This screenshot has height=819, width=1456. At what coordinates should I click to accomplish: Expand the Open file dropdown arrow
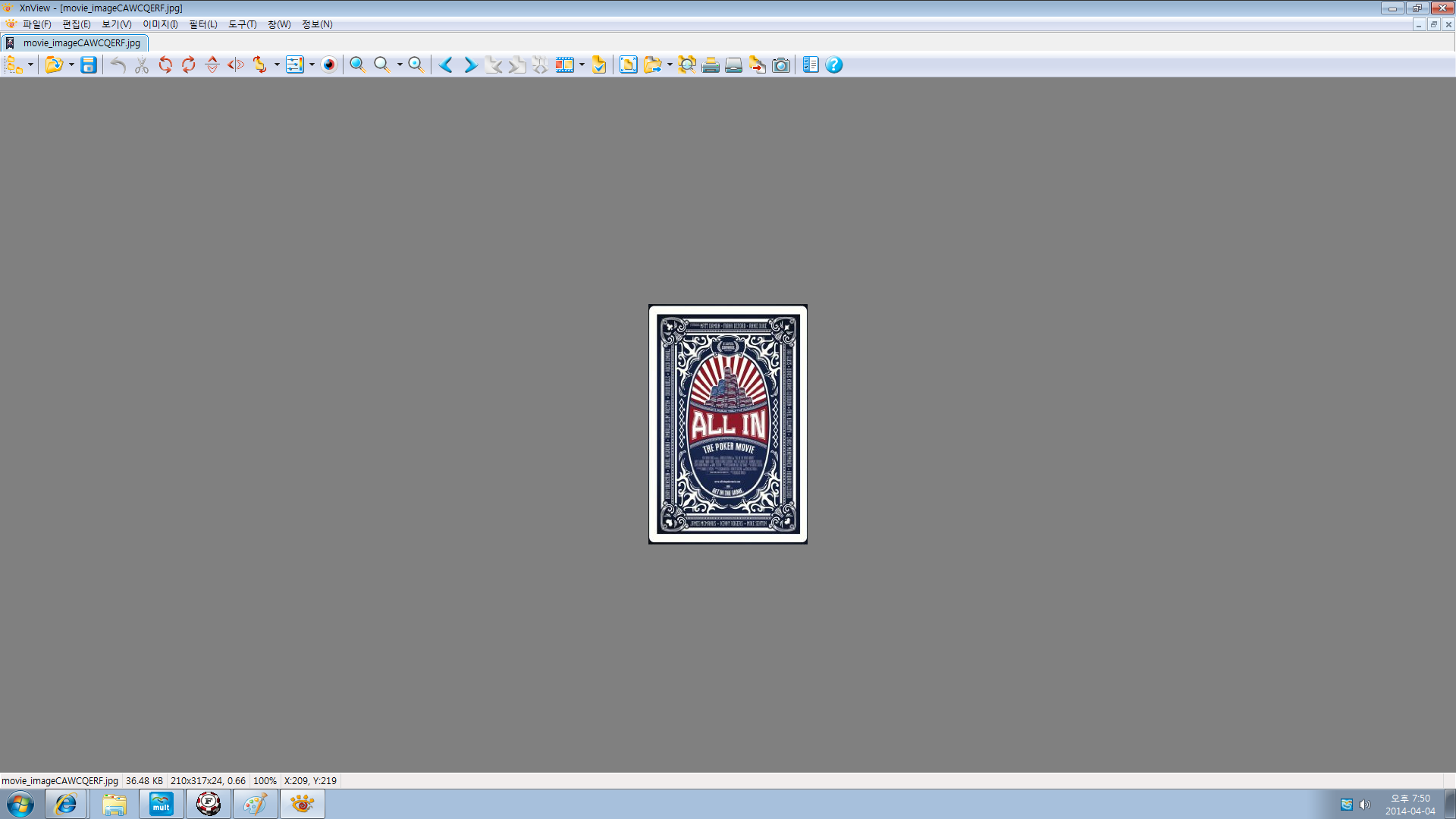click(71, 65)
